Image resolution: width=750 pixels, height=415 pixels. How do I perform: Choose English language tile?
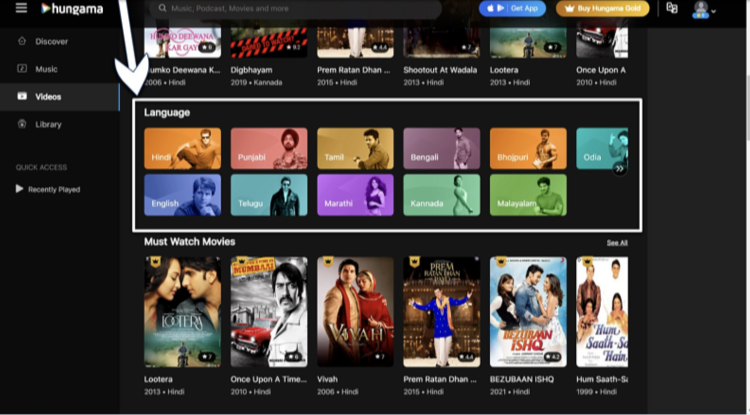point(183,195)
